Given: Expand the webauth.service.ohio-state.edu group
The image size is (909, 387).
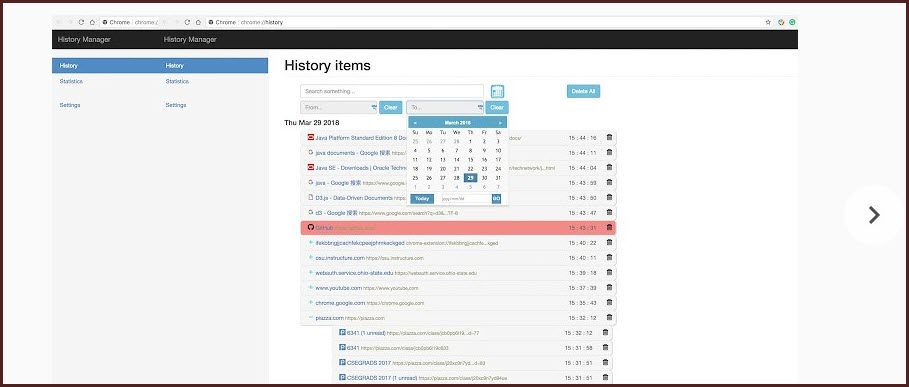Looking at the screenshot, I should pyautogui.click(x=311, y=272).
